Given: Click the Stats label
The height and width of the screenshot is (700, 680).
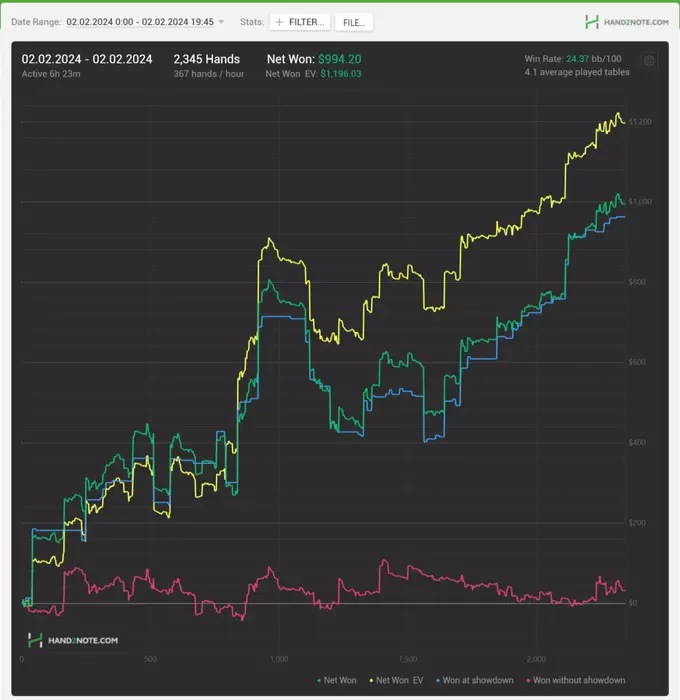Looking at the screenshot, I should tap(252, 22).
